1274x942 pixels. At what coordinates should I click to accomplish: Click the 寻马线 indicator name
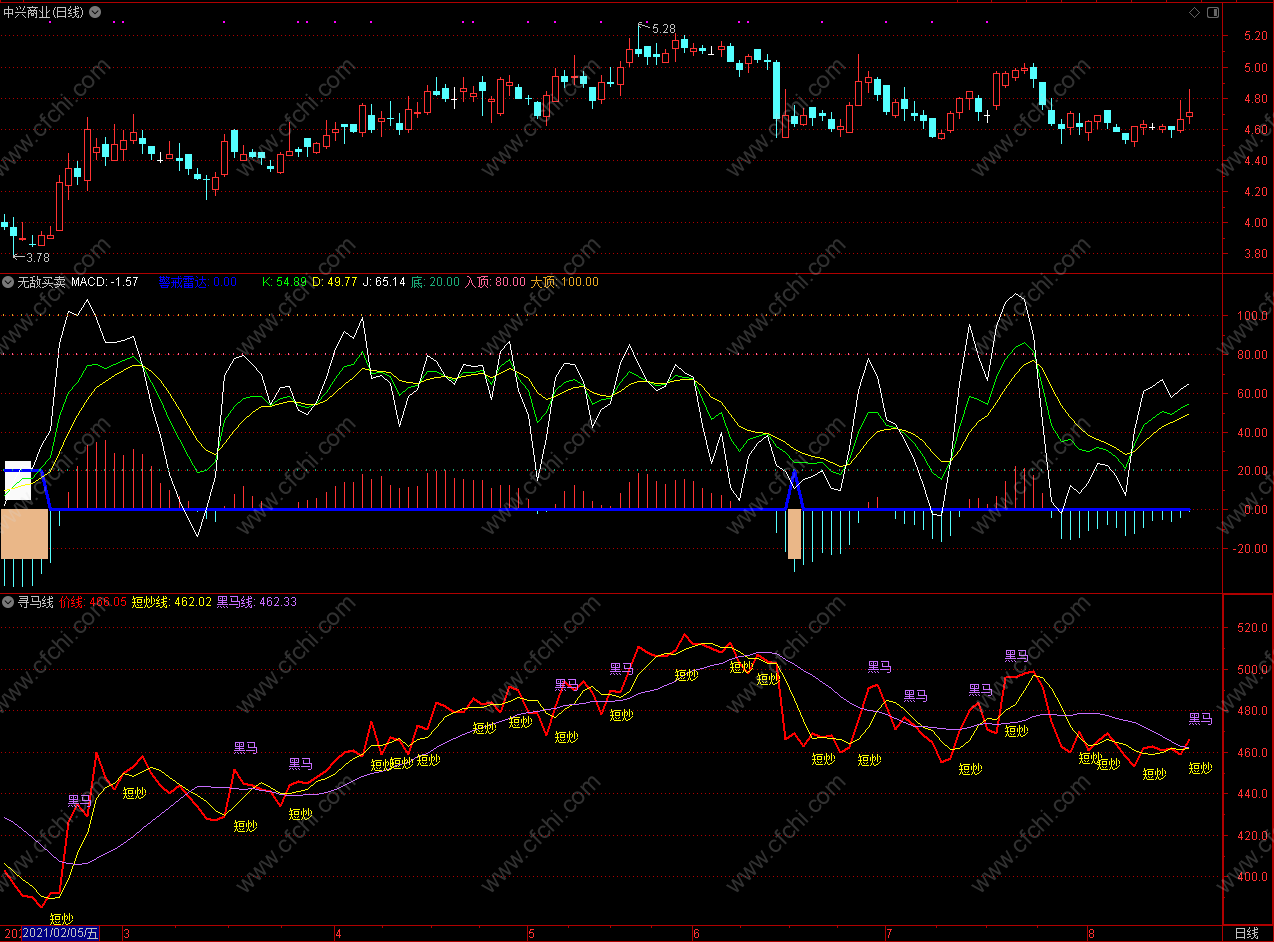35,602
